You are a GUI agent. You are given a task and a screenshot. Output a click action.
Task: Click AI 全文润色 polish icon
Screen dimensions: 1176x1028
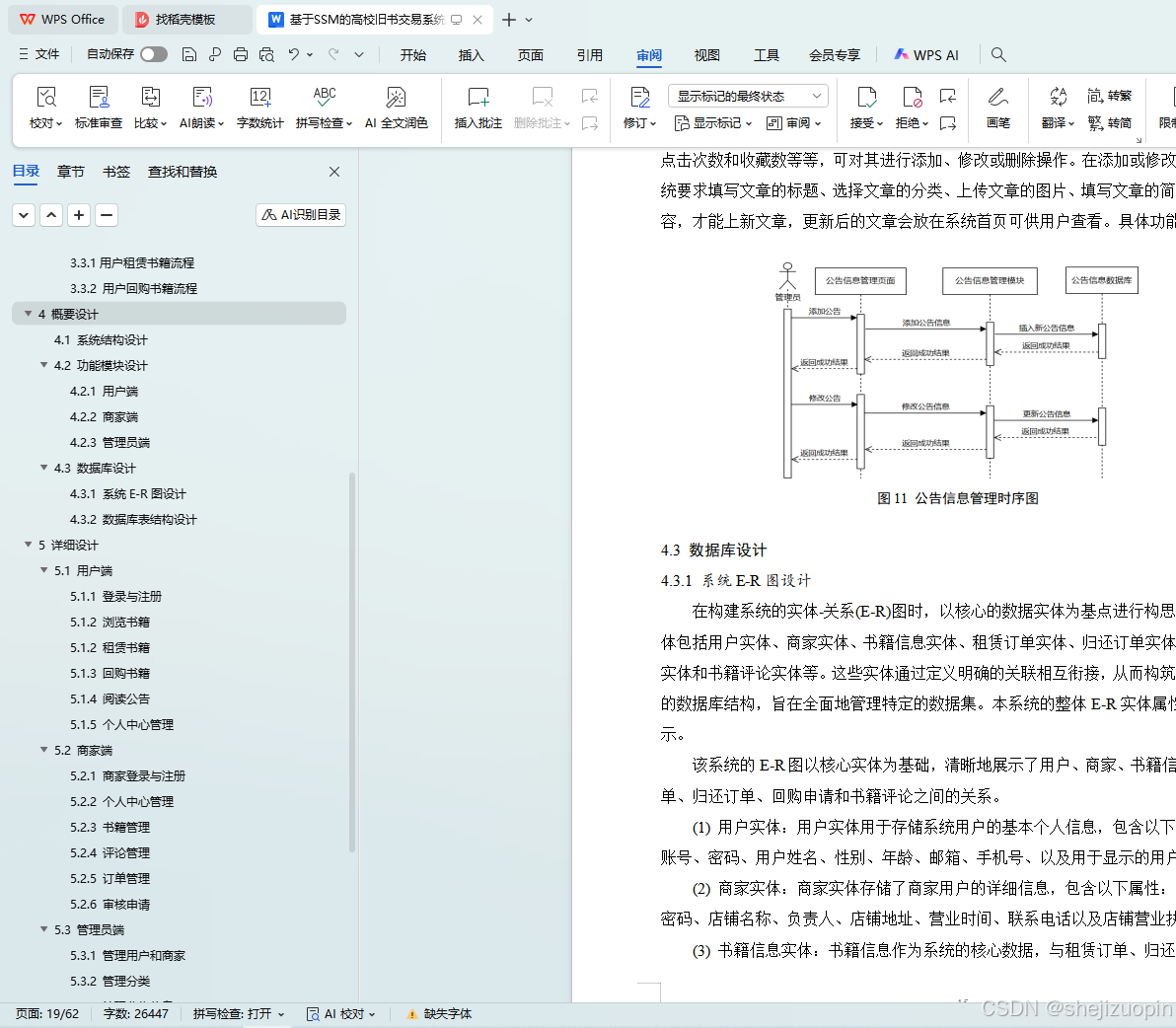(x=396, y=98)
